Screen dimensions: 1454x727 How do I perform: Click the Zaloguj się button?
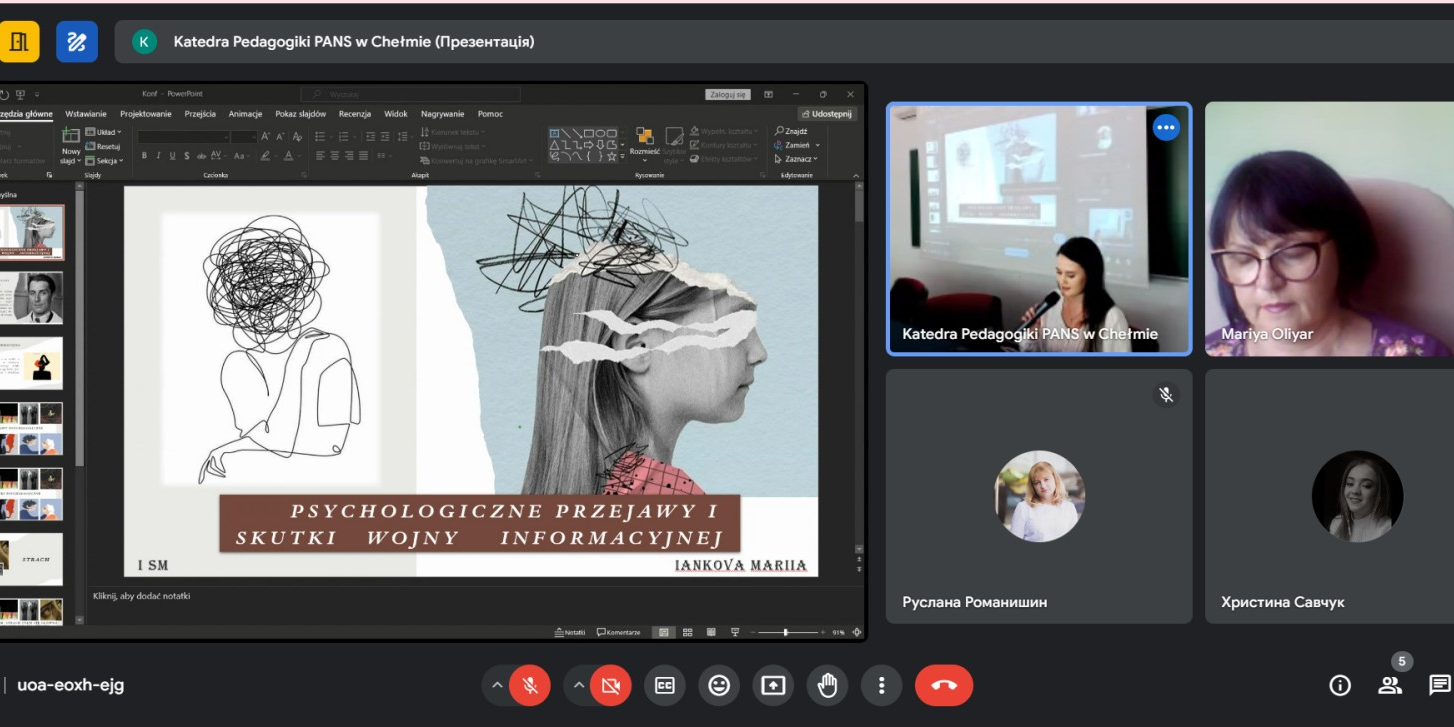pyautogui.click(x=728, y=94)
